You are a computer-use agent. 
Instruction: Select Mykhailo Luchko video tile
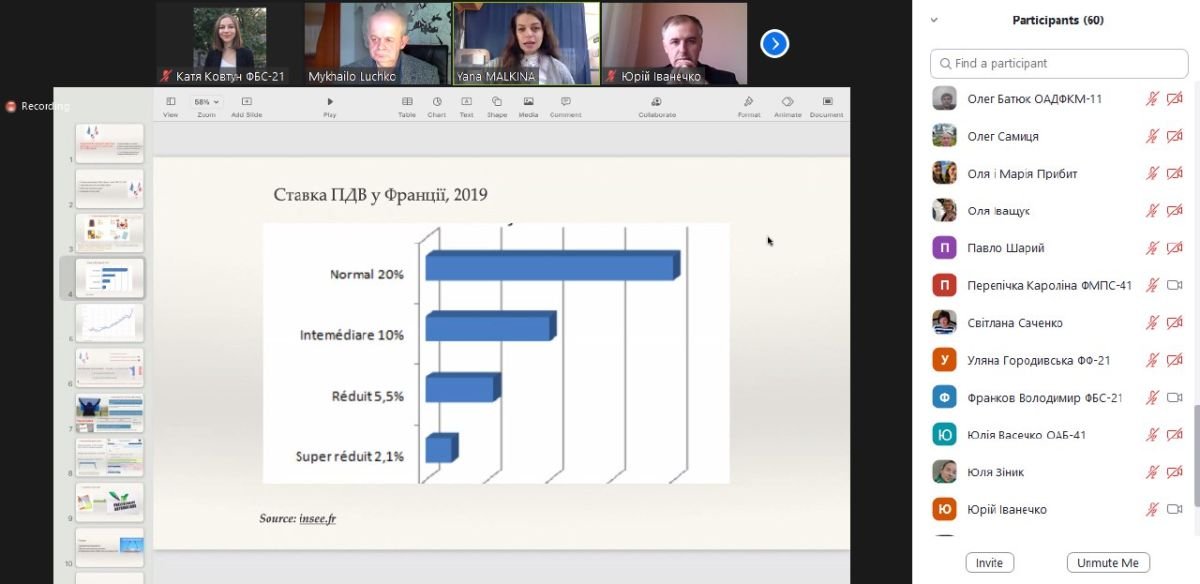377,43
